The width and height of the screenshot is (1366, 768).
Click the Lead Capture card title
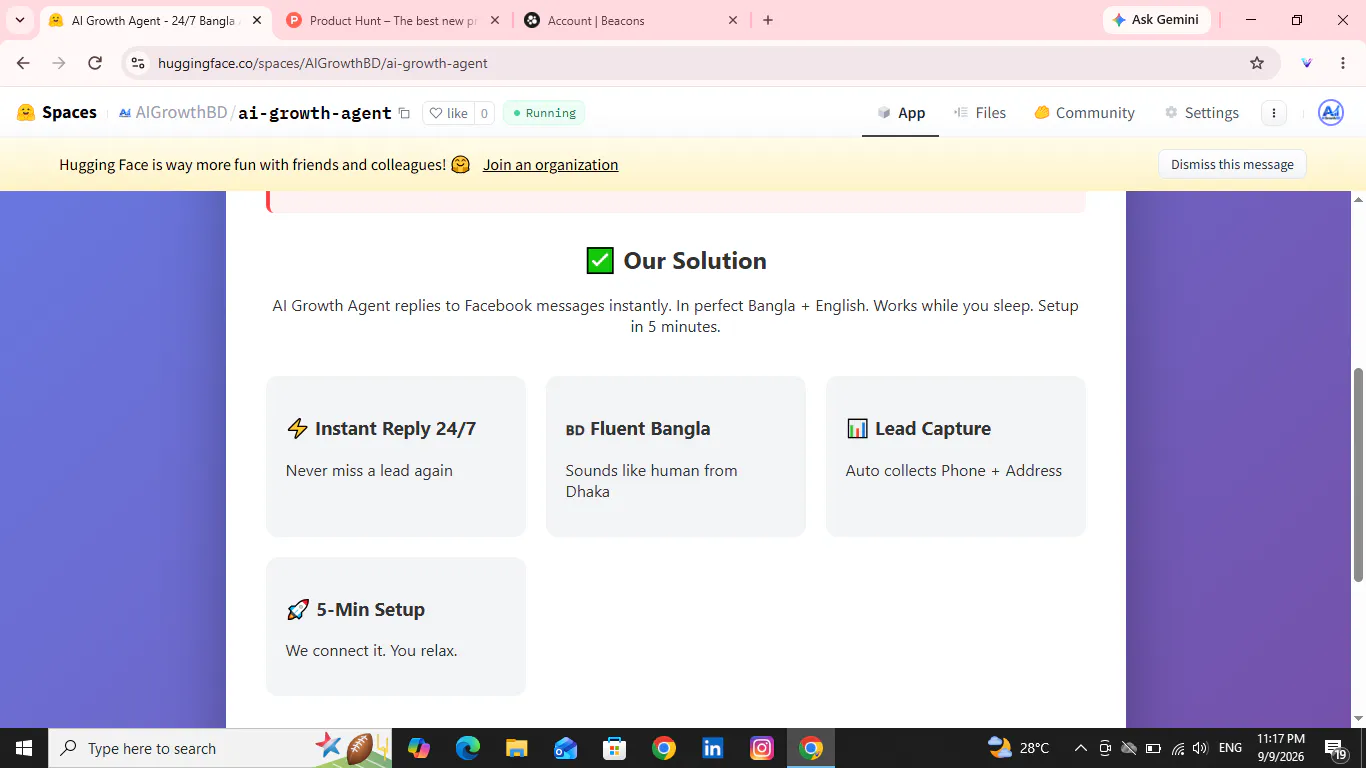pos(918,429)
